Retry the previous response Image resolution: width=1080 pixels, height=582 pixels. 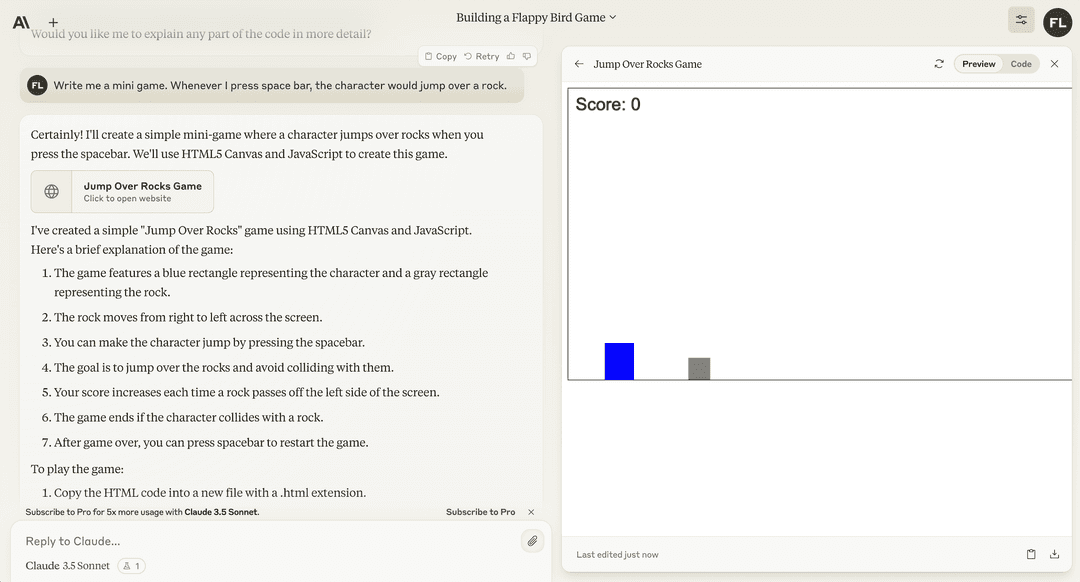click(482, 57)
